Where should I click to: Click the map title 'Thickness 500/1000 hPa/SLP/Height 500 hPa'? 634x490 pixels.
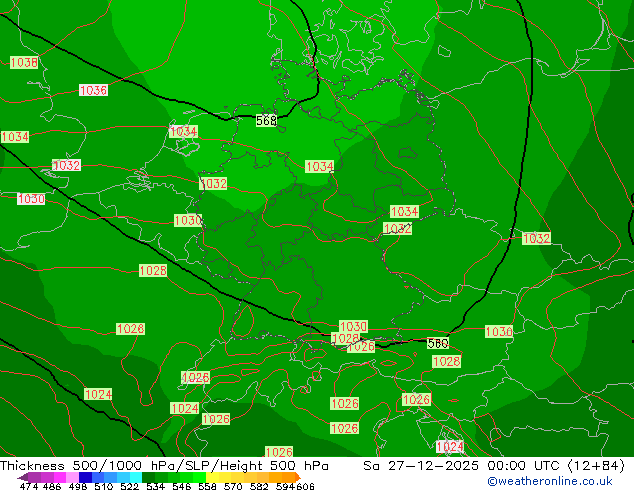tap(164, 466)
